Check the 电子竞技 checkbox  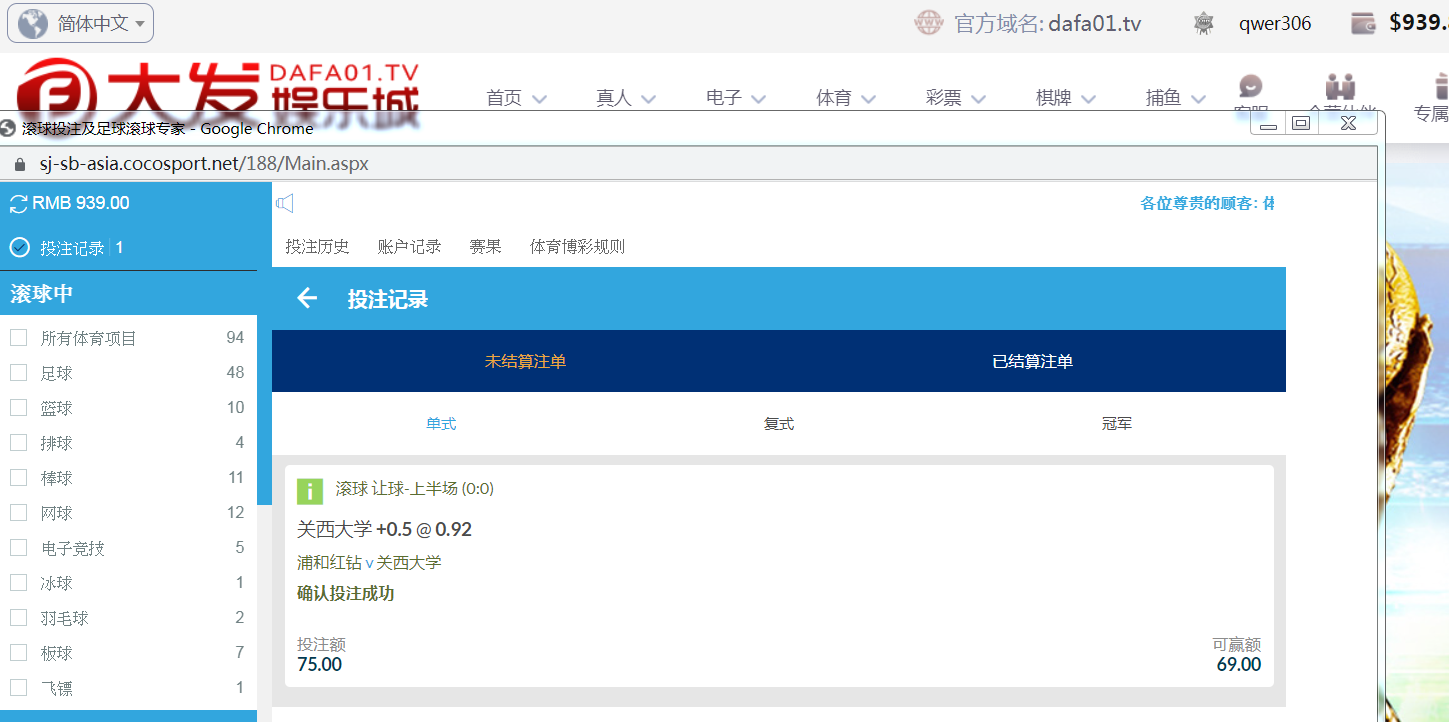point(18,548)
